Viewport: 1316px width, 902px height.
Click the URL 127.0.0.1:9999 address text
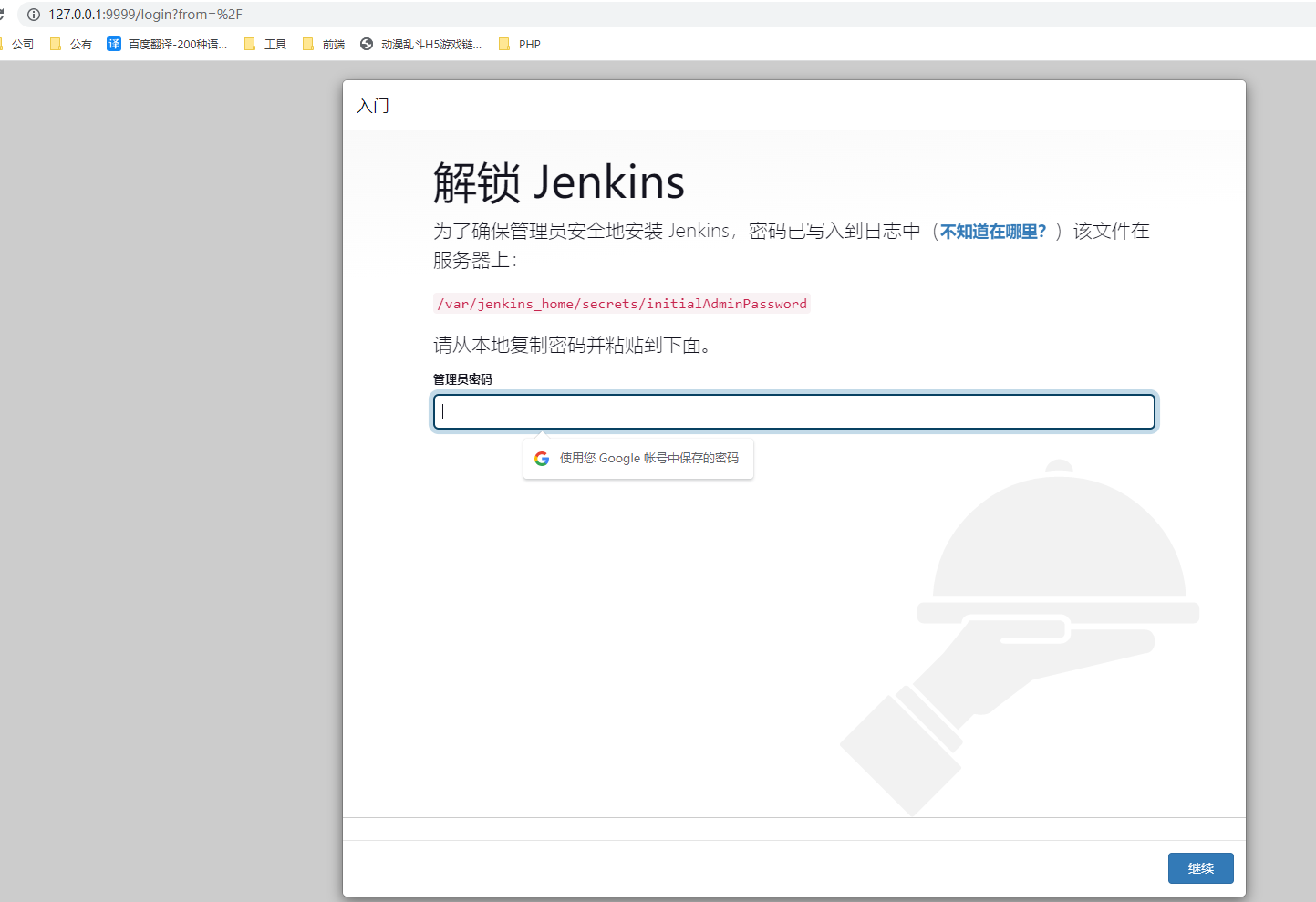[145, 15]
